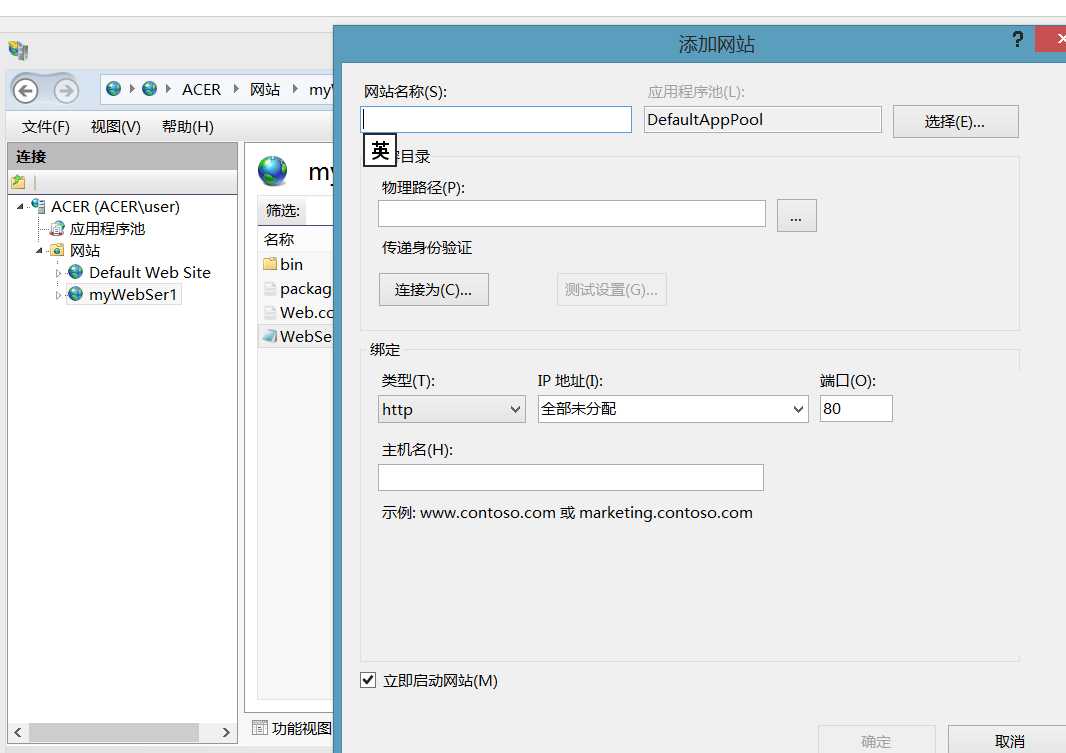Screen dimensions: 1066x753
Task: Open the 类型(T) http dropdown
Action: pyautogui.click(x=451, y=409)
